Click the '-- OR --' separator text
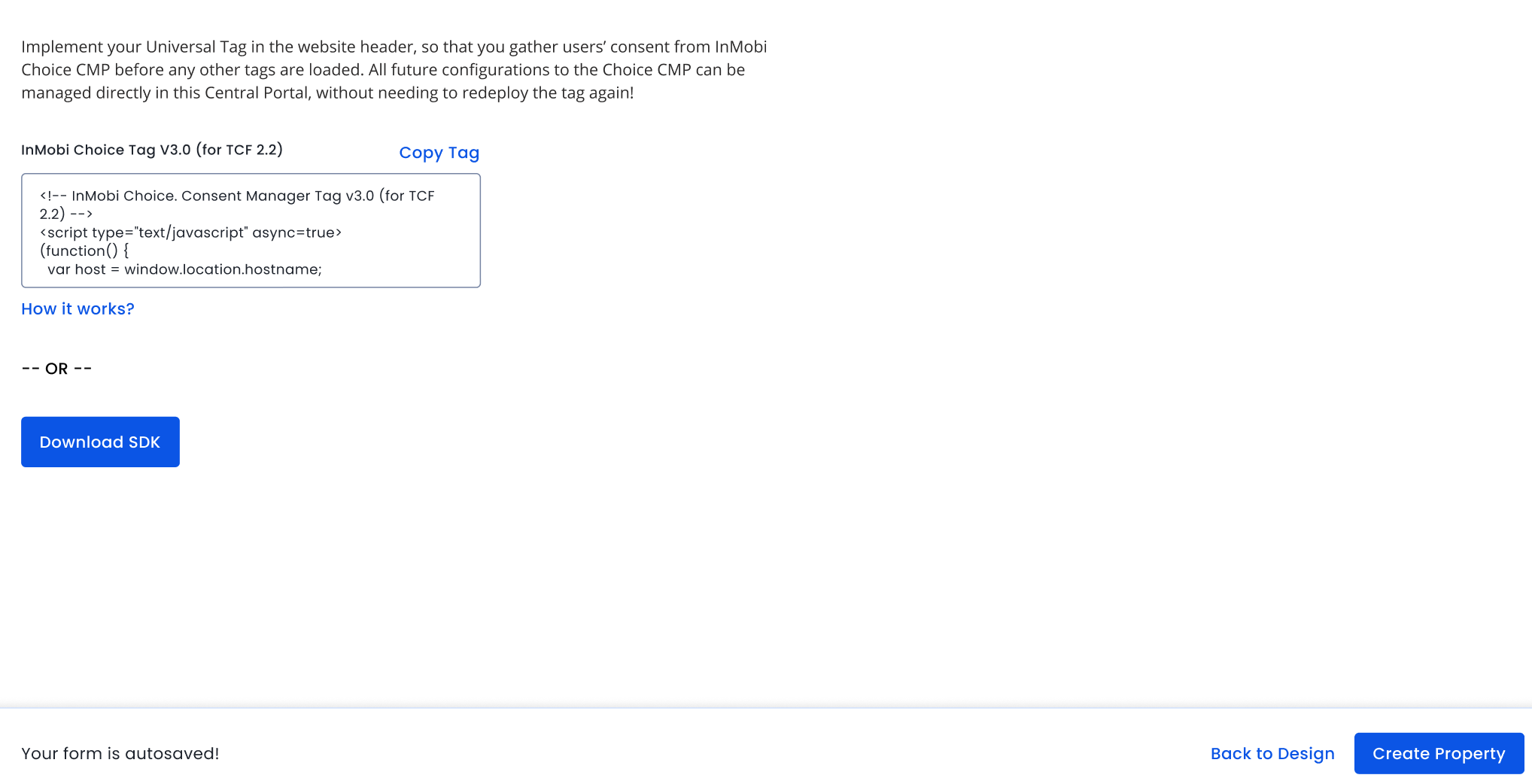Image resolution: width=1532 pixels, height=784 pixels. tap(56, 369)
